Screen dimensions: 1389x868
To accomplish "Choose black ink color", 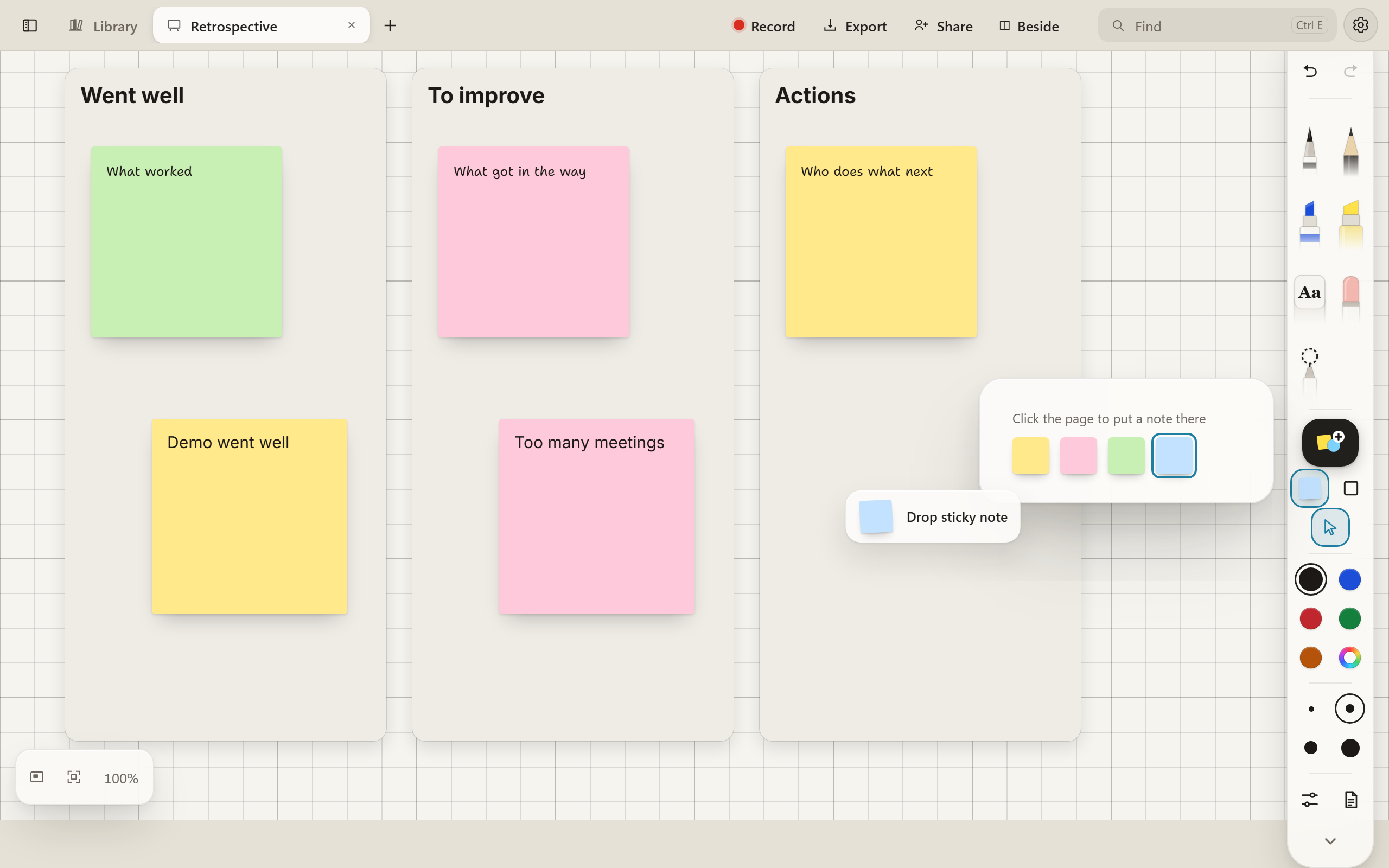I will coord(1310,579).
